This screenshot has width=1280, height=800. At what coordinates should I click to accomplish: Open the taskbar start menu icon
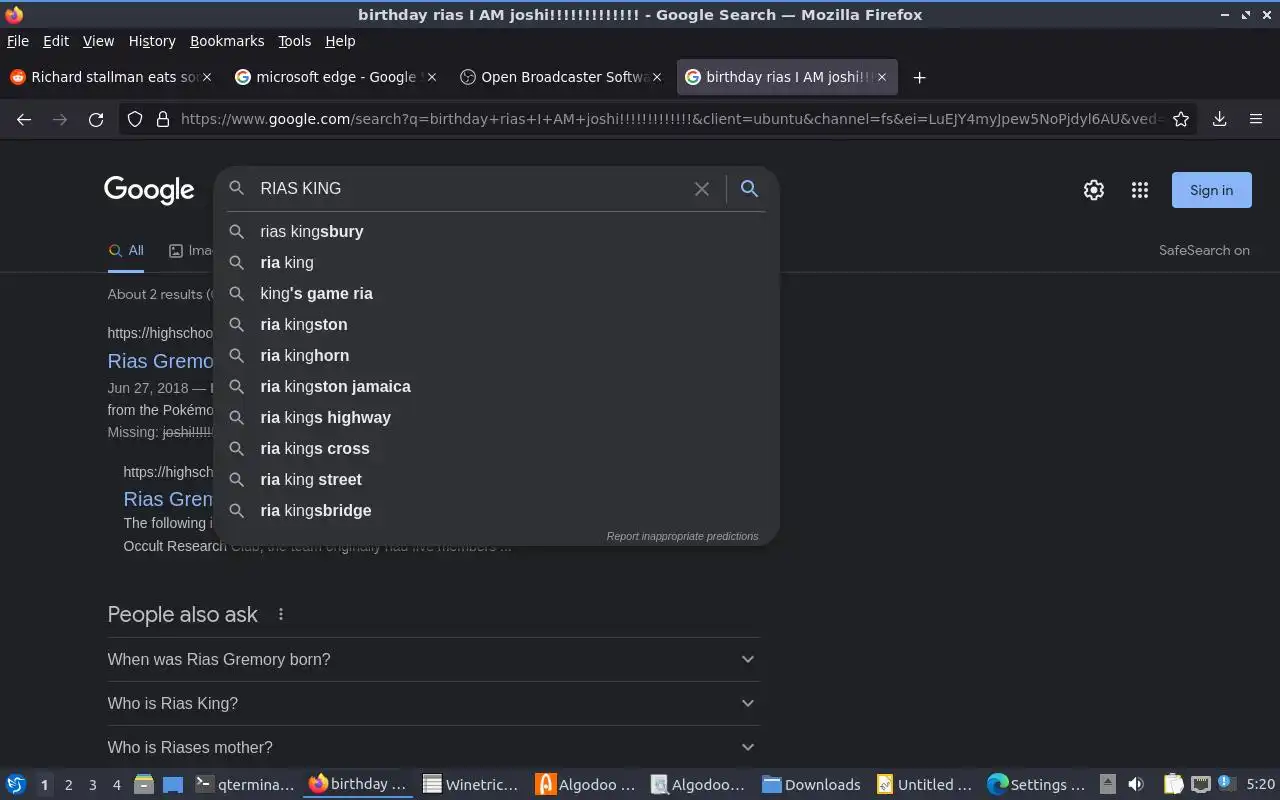16,785
